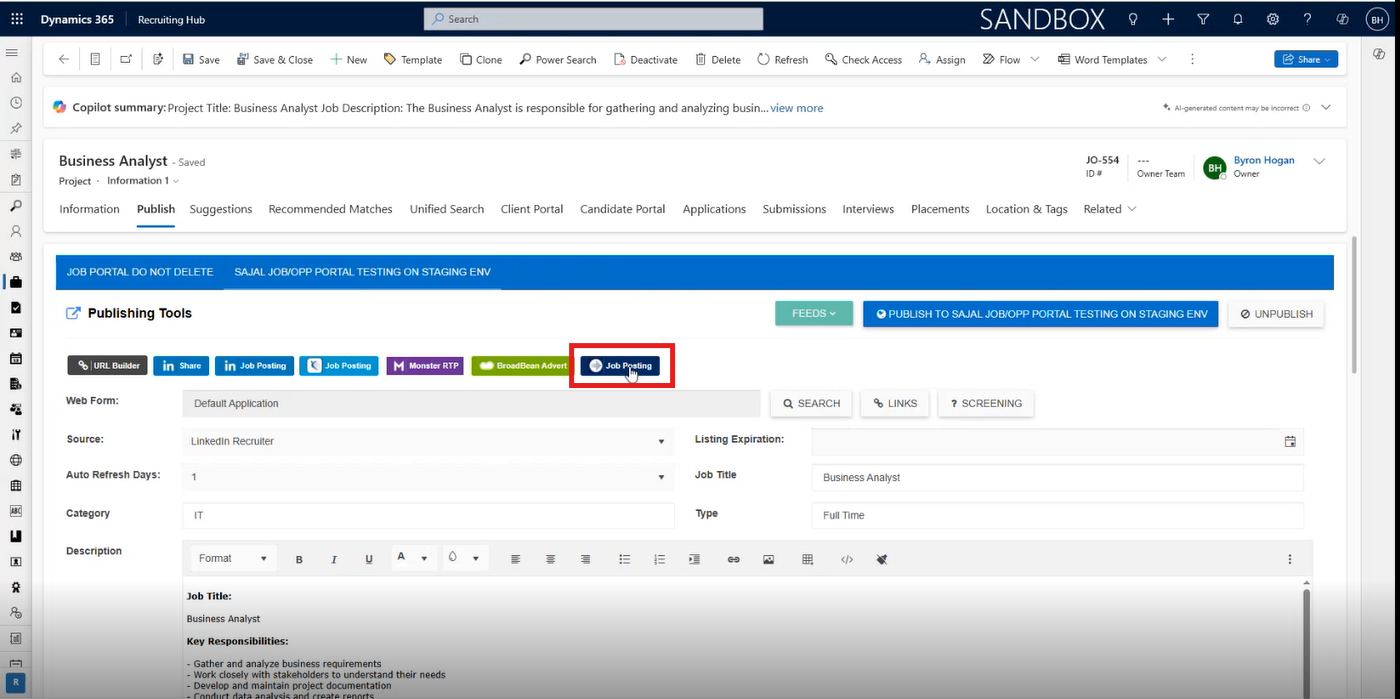Insert a bulleted list in the description
This screenshot has width=1400, height=699.
pyautogui.click(x=624, y=559)
